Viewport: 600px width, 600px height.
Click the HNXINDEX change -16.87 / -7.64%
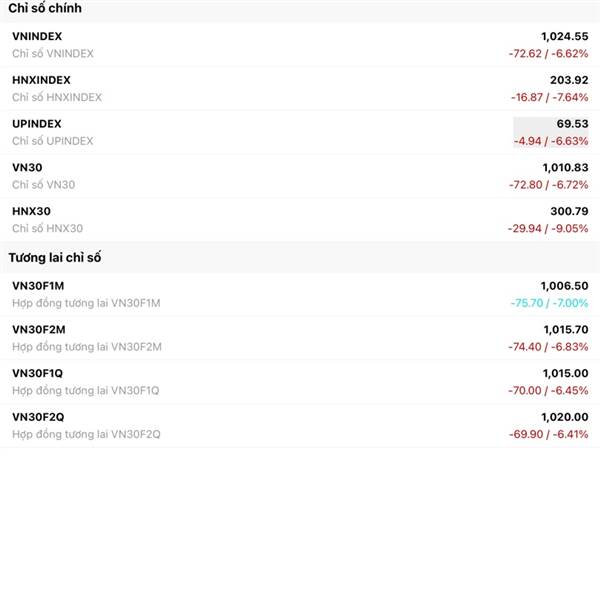(549, 97)
